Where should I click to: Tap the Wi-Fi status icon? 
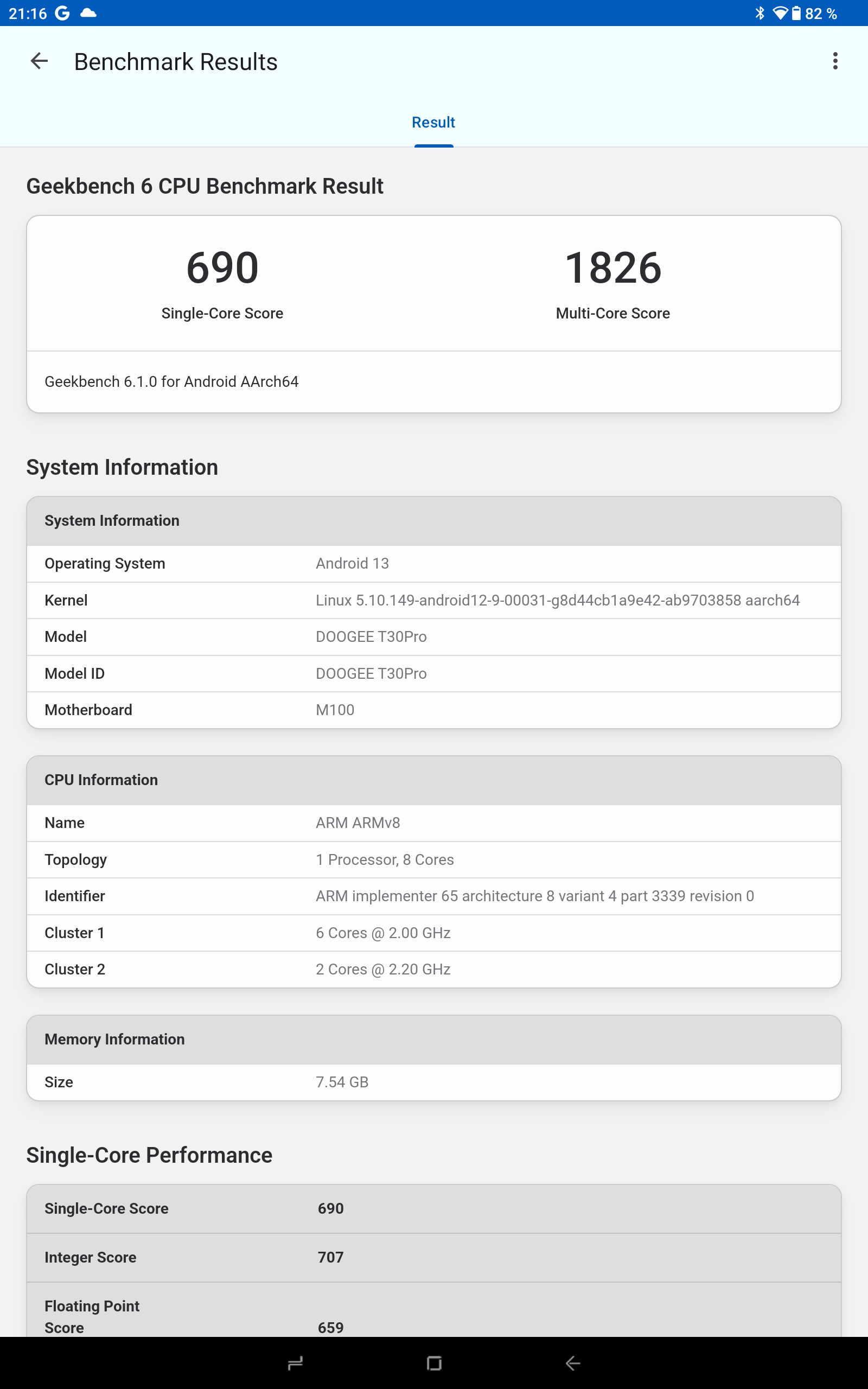pyautogui.click(x=780, y=13)
